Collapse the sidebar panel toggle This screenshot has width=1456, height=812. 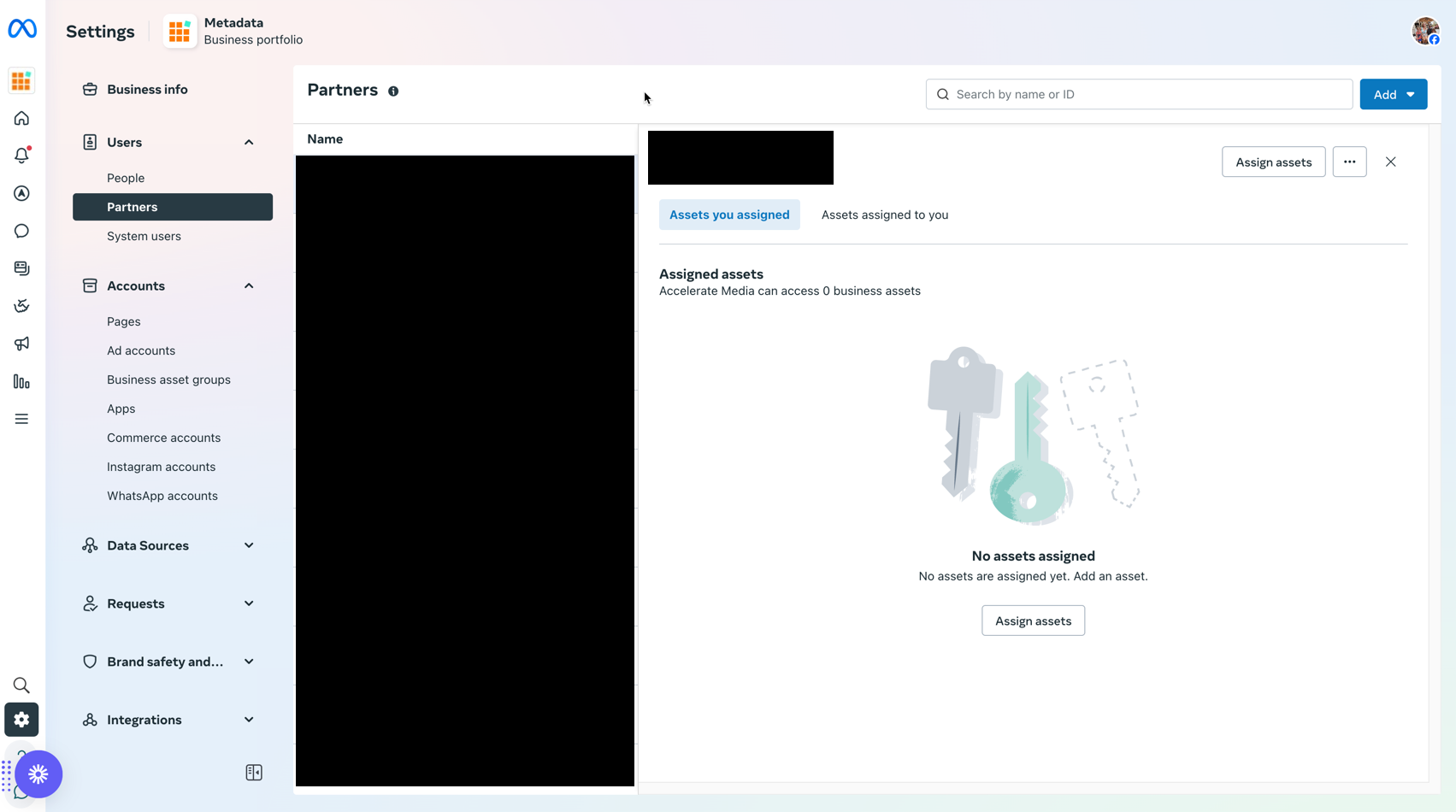point(254,773)
